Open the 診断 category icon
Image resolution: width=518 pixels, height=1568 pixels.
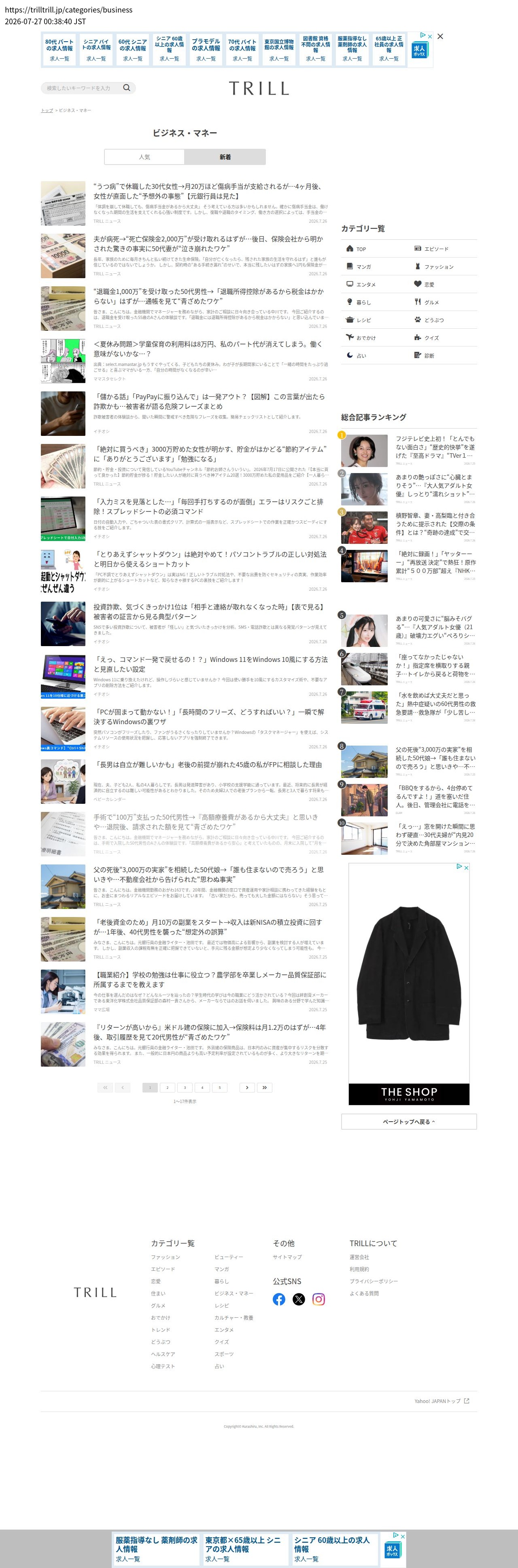tap(418, 354)
